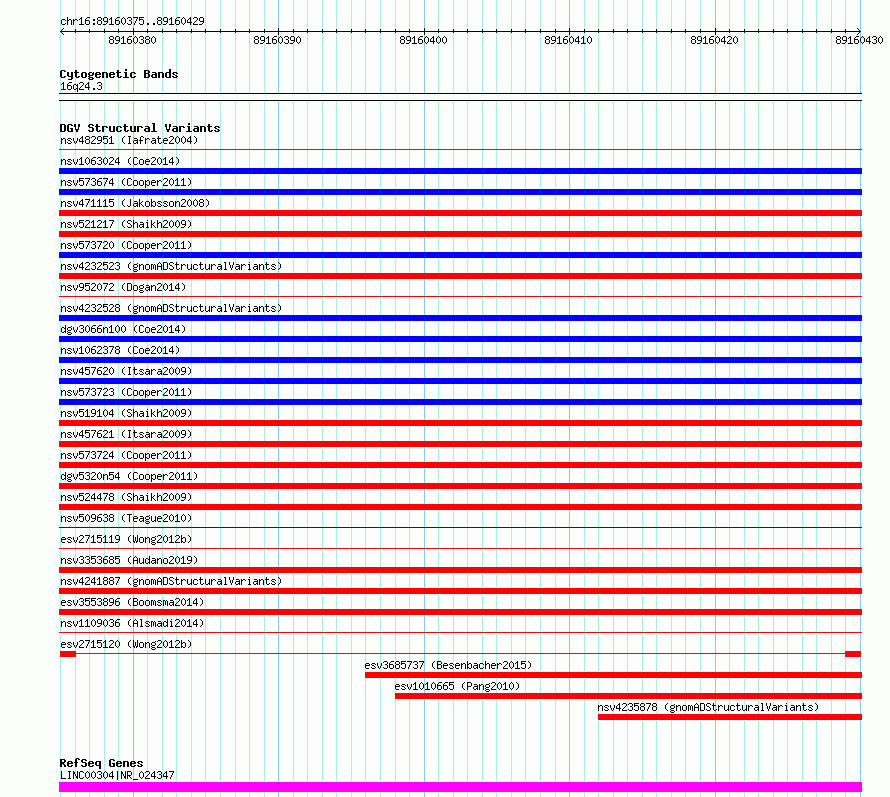Select the 16q24.3 band label
This screenshot has width=890, height=797.
(81, 86)
